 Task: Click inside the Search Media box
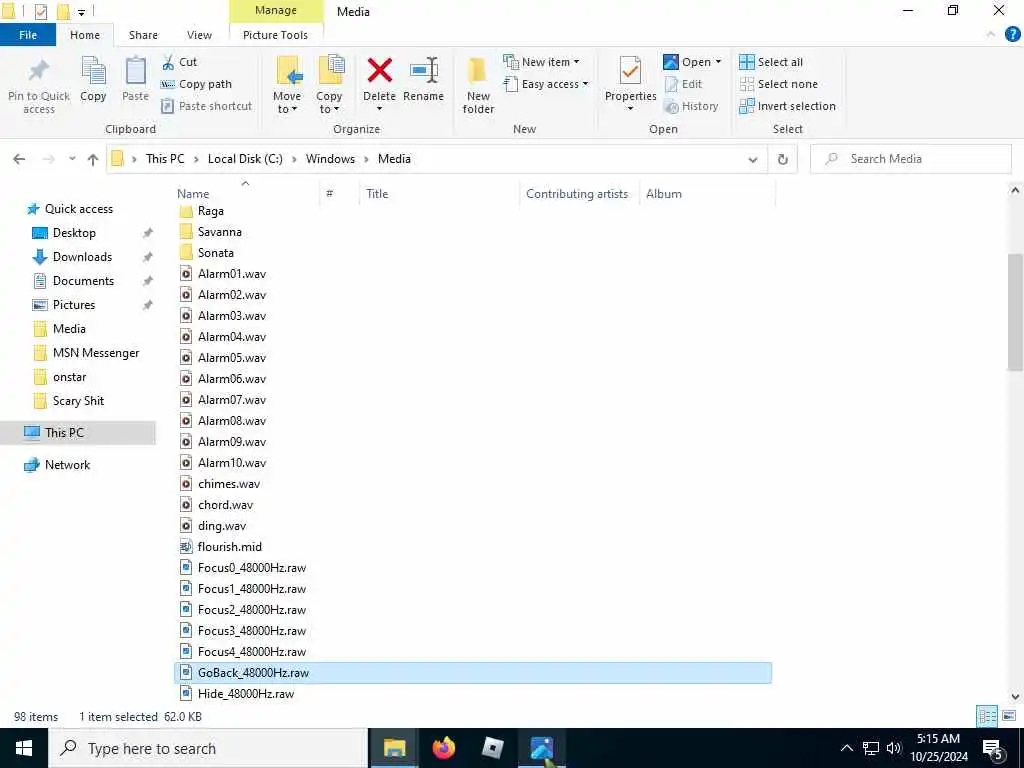point(910,159)
